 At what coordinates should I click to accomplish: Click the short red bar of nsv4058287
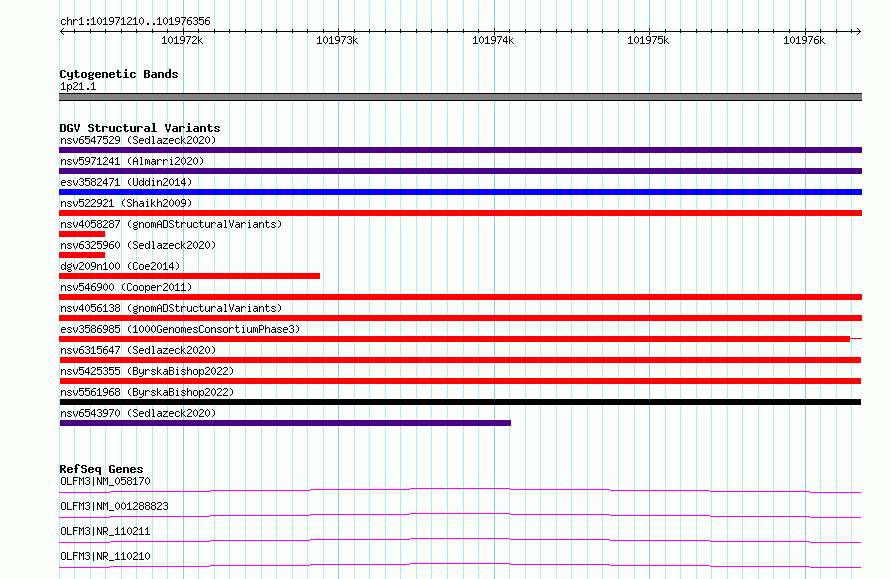[x=82, y=234]
